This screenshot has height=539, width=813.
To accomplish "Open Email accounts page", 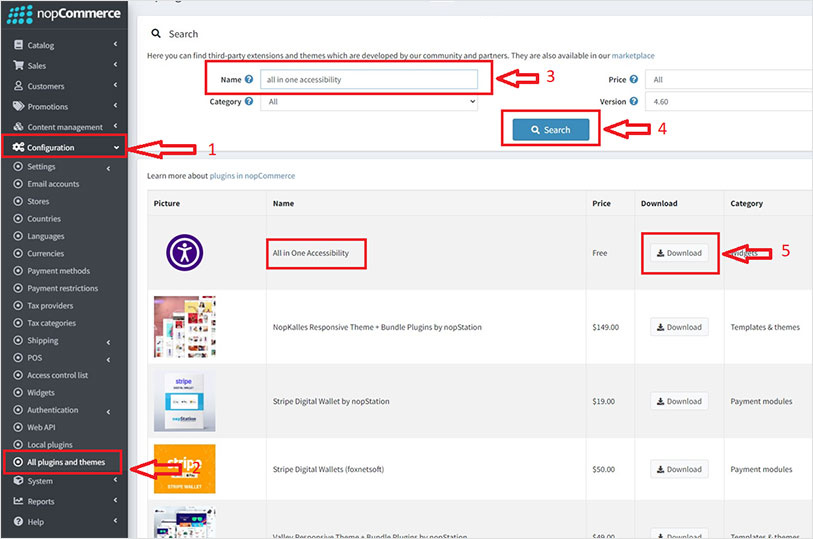I will (53, 184).
